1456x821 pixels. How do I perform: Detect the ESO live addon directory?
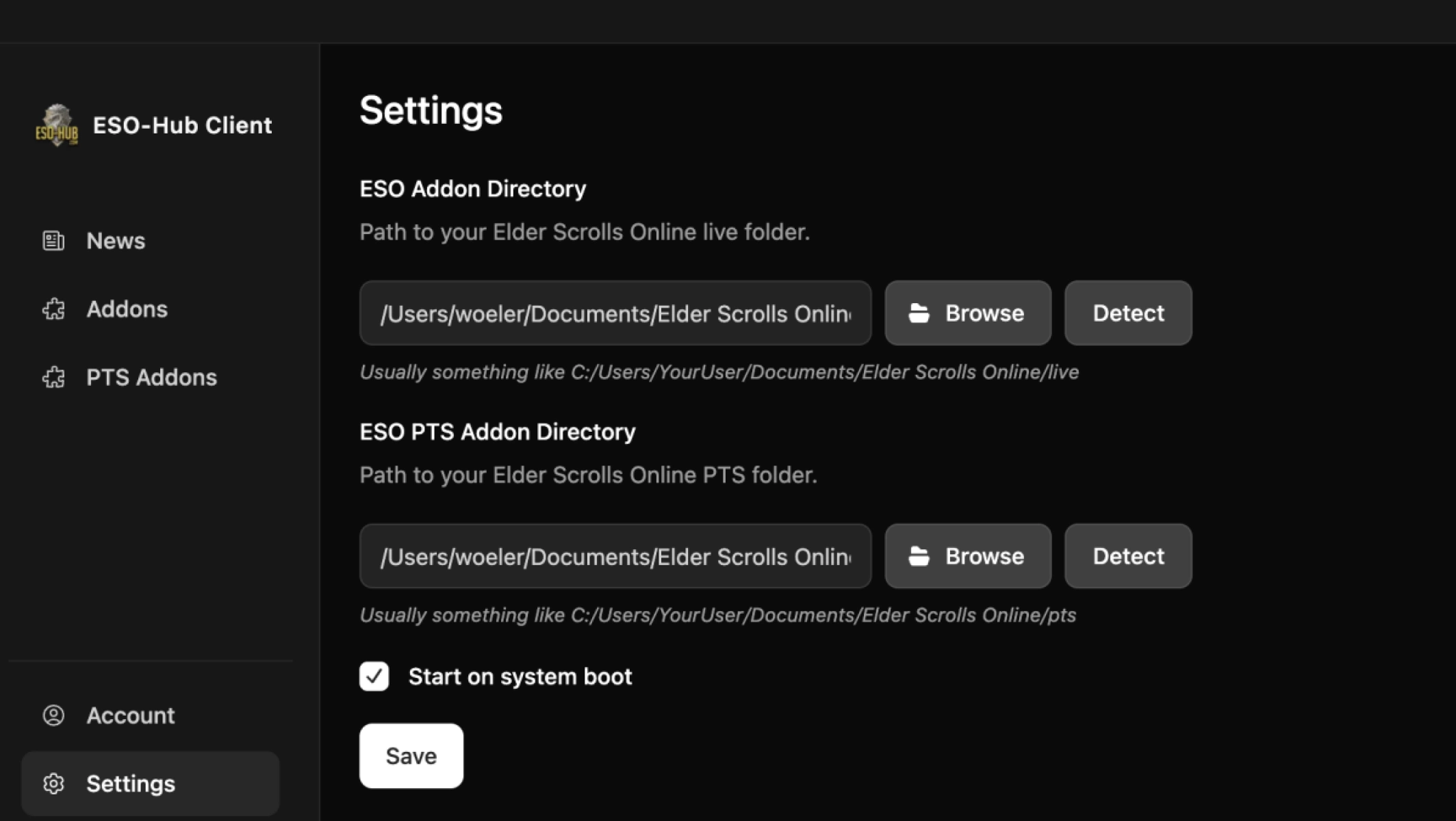tap(1128, 313)
